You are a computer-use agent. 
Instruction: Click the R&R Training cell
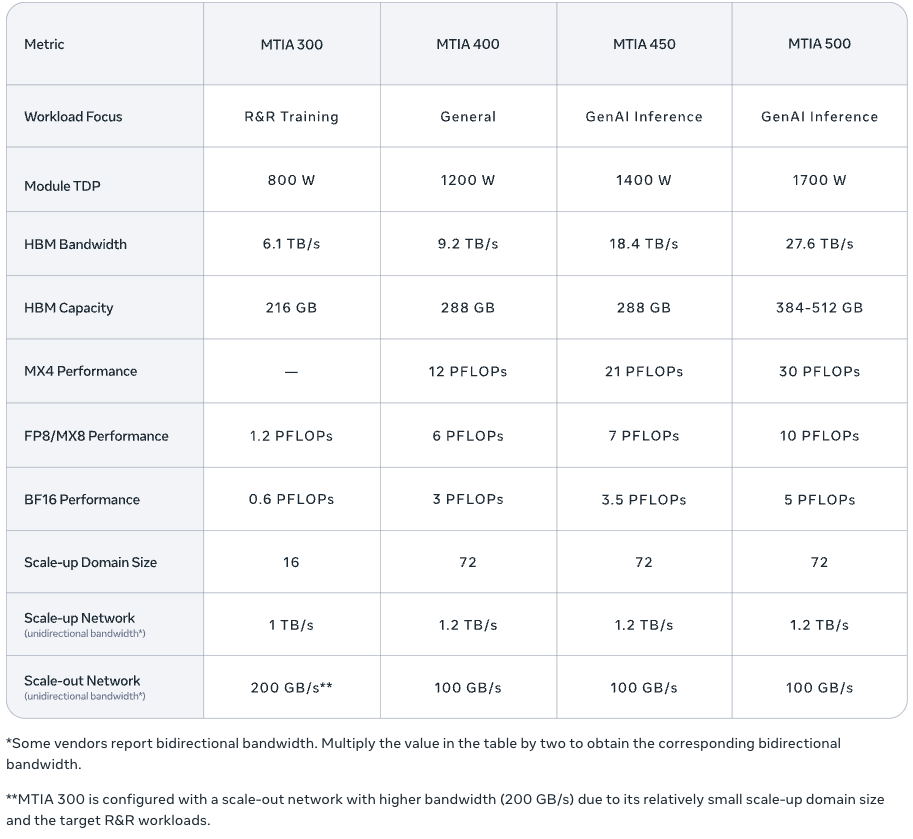[x=291, y=116]
